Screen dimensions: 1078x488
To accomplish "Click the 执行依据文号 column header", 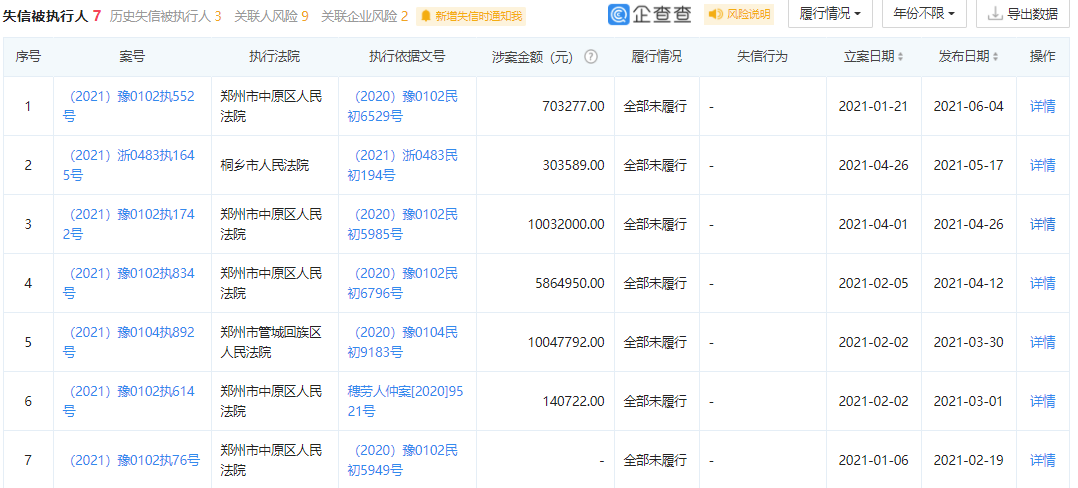I will pyautogui.click(x=407, y=57).
